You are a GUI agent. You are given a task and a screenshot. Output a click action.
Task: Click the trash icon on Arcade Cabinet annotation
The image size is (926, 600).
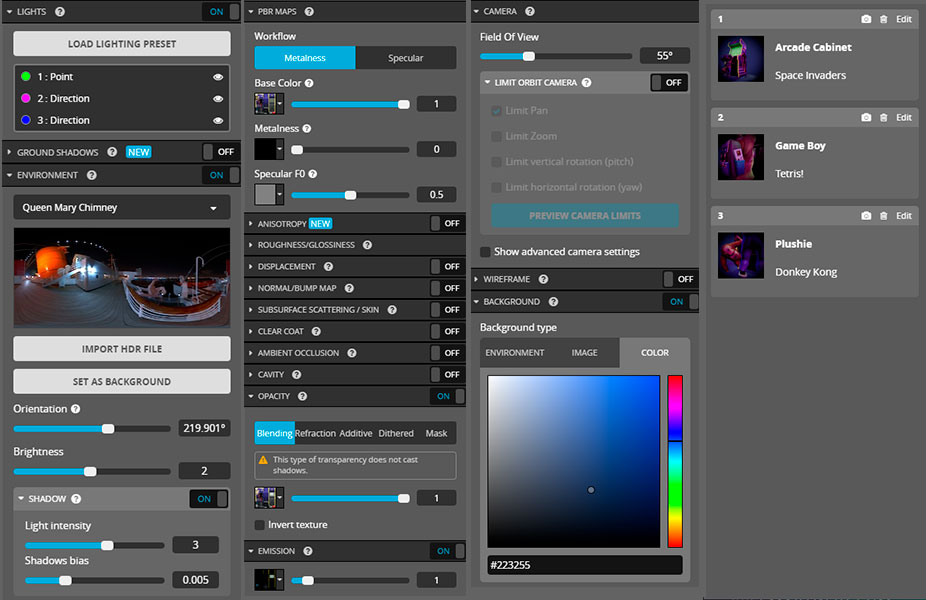coord(883,20)
